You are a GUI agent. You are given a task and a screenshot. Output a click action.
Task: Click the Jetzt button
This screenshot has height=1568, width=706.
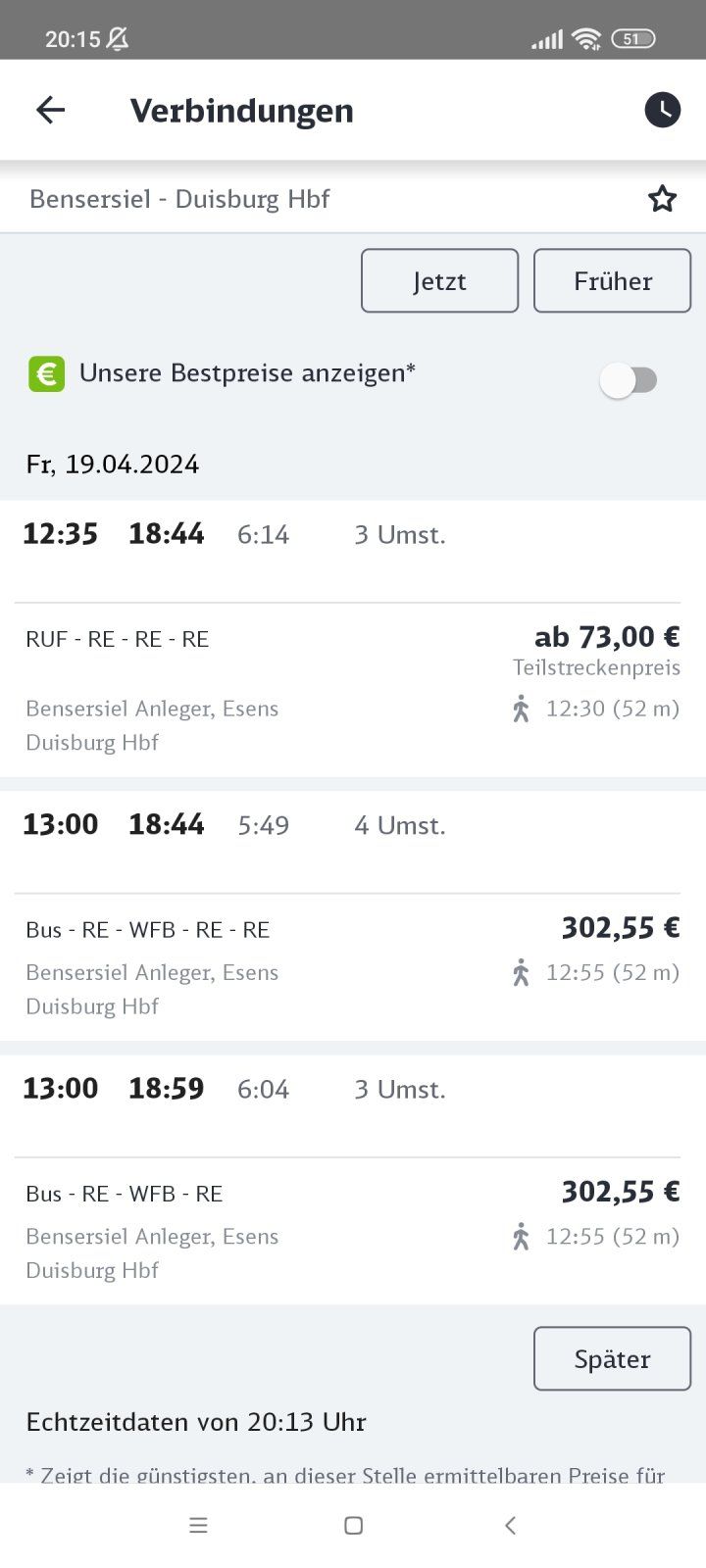439,281
